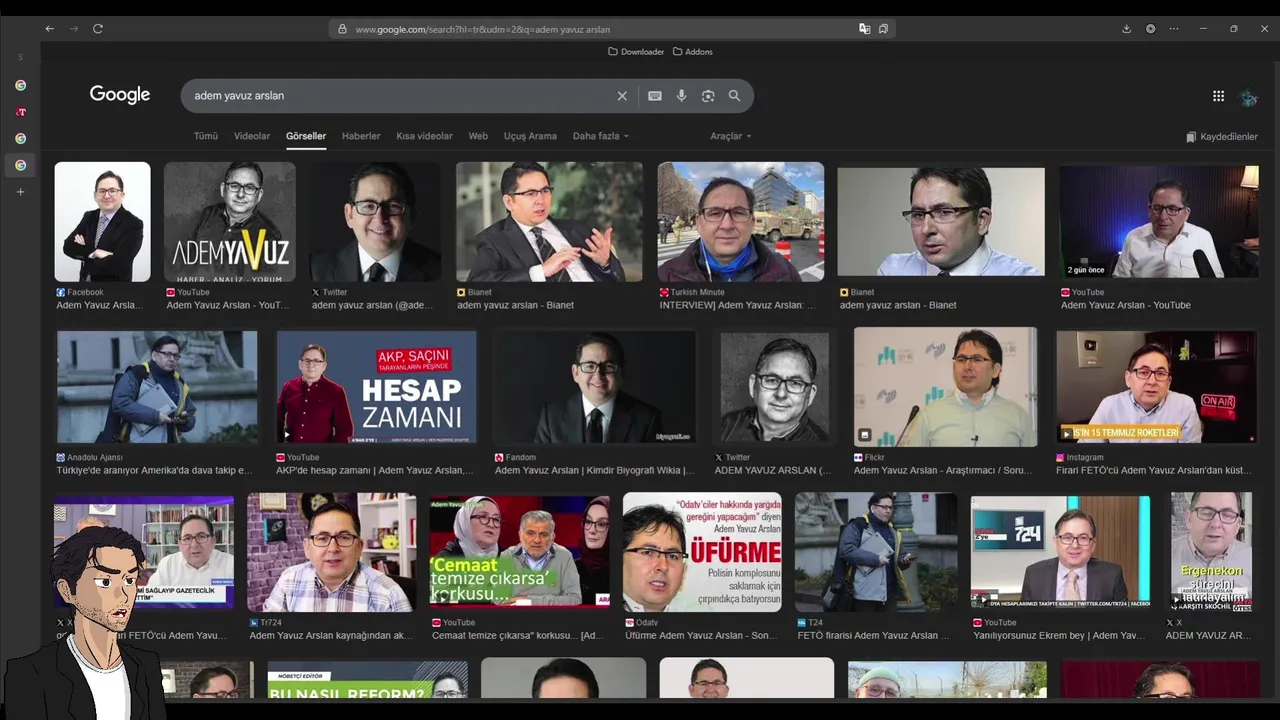The width and height of the screenshot is (1280, 720).
Task: Open the ON AIR Instagram thumbnail
Action: [1156, 387]
